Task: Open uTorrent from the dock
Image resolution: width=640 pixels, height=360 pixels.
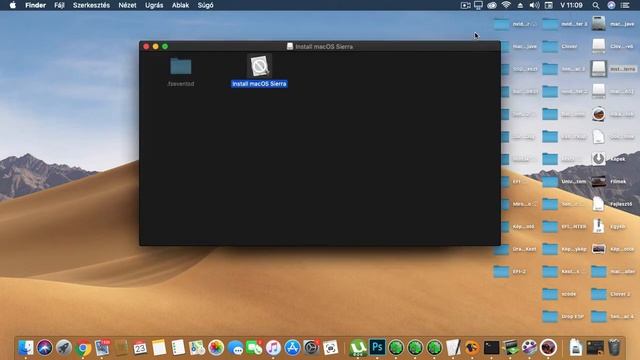Action: [358, 348]
